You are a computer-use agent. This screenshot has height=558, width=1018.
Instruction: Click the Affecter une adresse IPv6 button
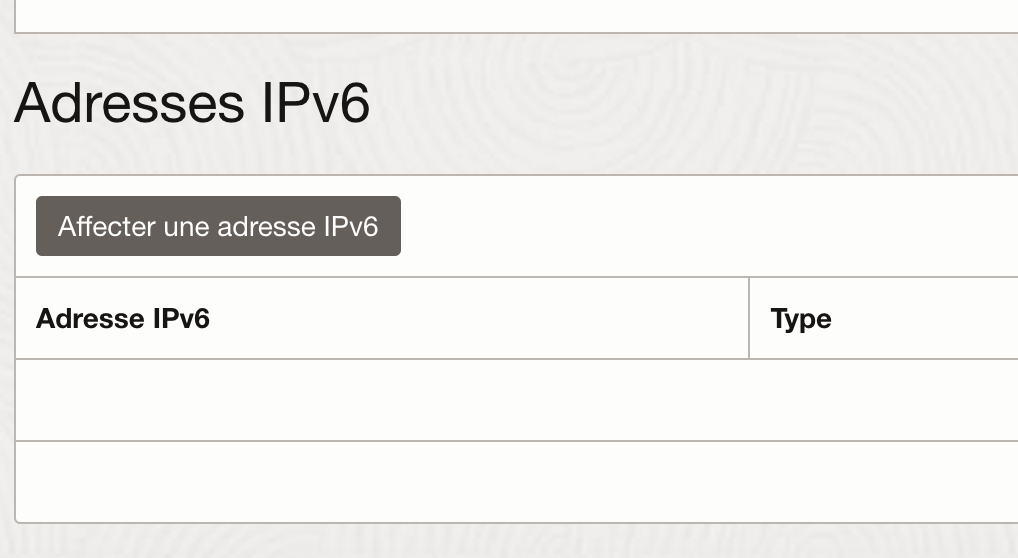(x=218, y=226)
